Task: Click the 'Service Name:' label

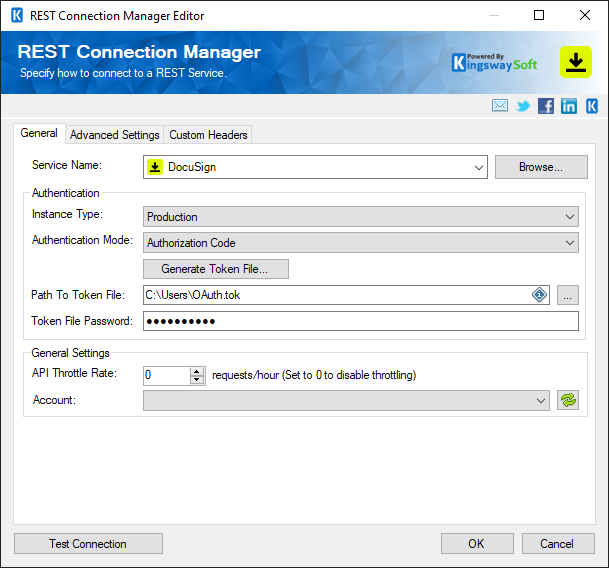Action: pos(67,165)
